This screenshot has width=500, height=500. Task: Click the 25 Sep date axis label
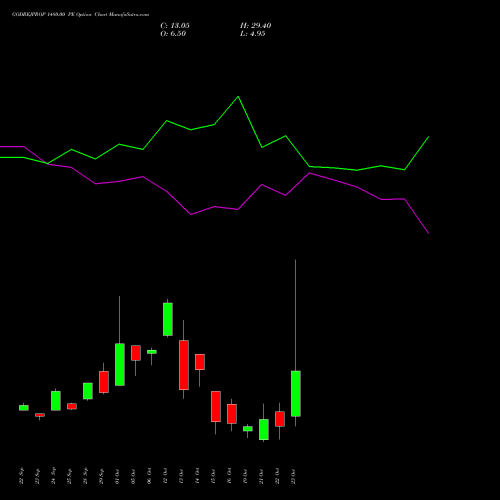(x=69, y=476)
